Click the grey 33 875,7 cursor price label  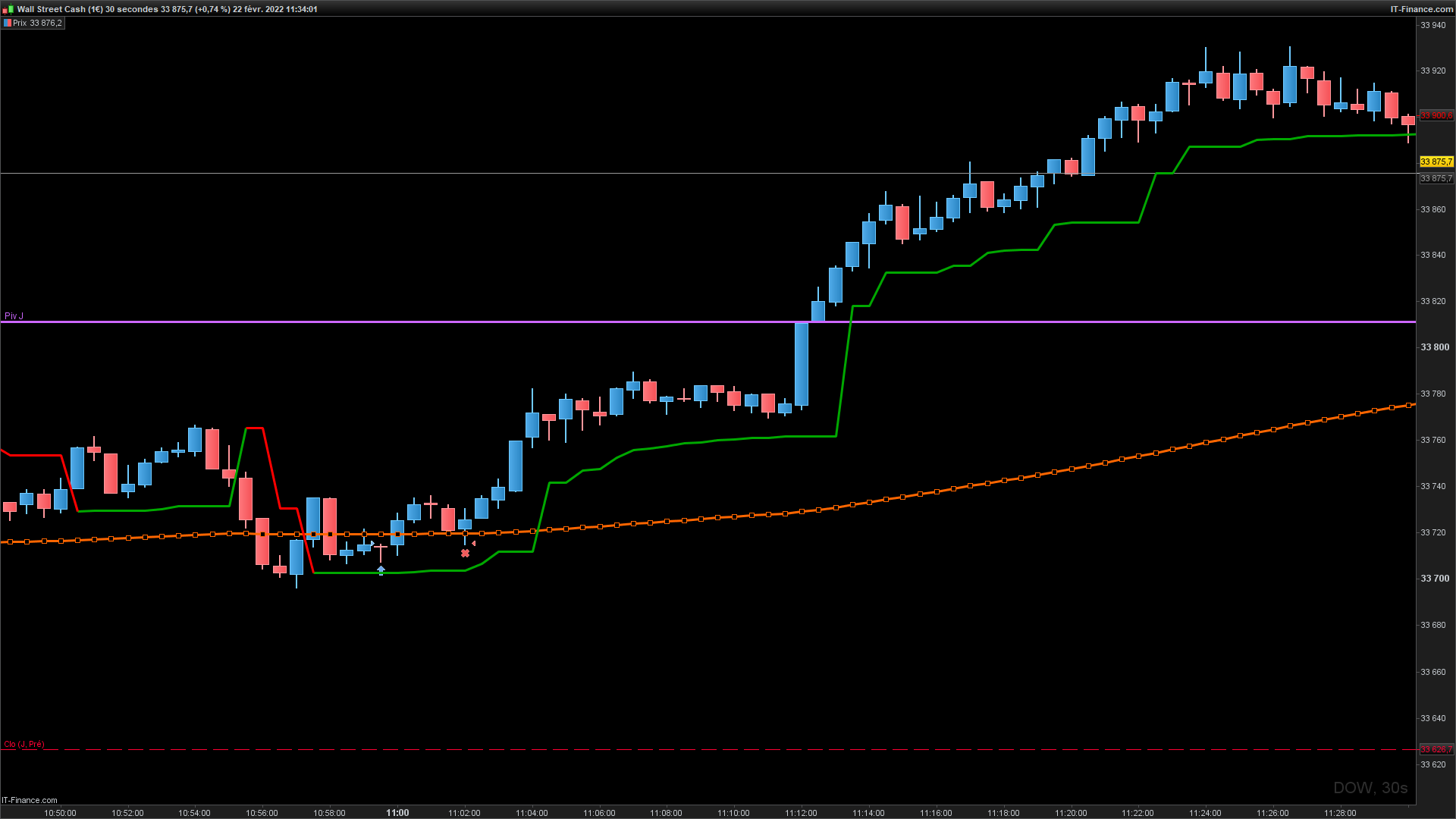click(1436, 179)
